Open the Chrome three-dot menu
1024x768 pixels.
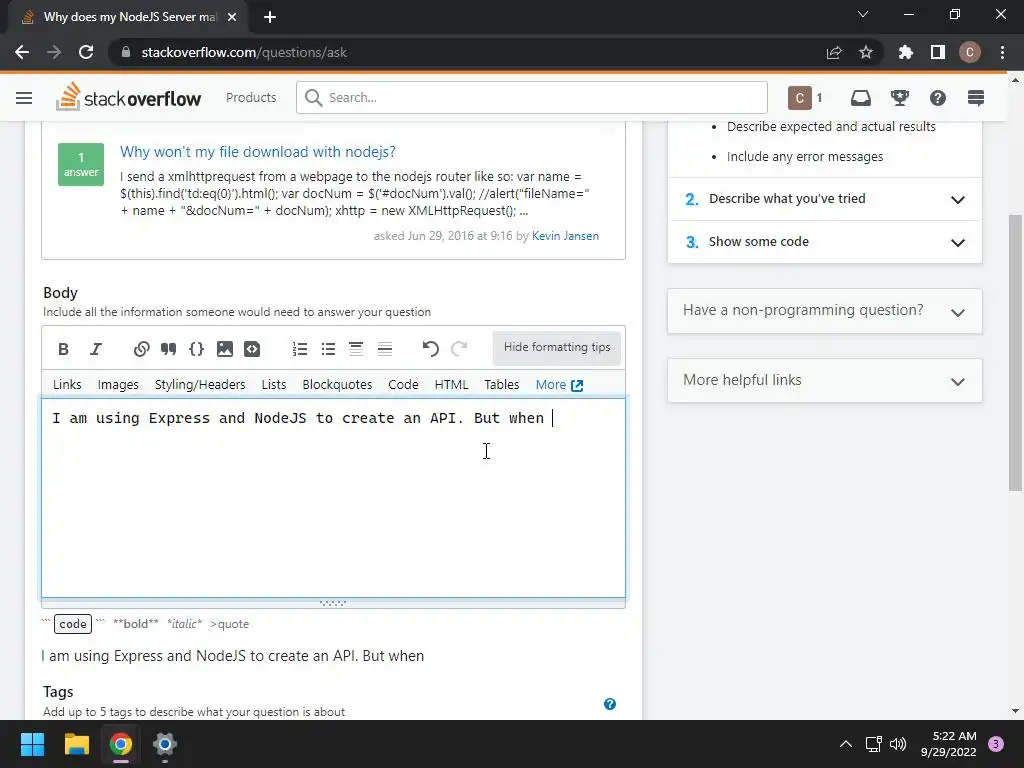(1002, 52)
